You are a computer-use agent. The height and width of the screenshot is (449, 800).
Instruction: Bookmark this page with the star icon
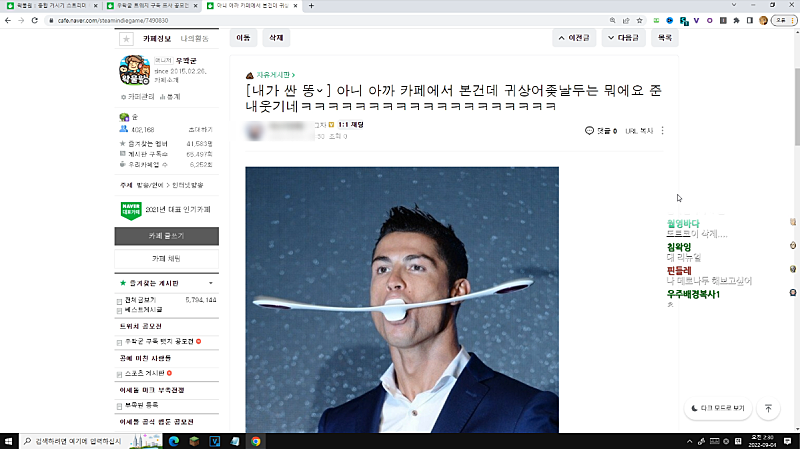click(639, 20)
